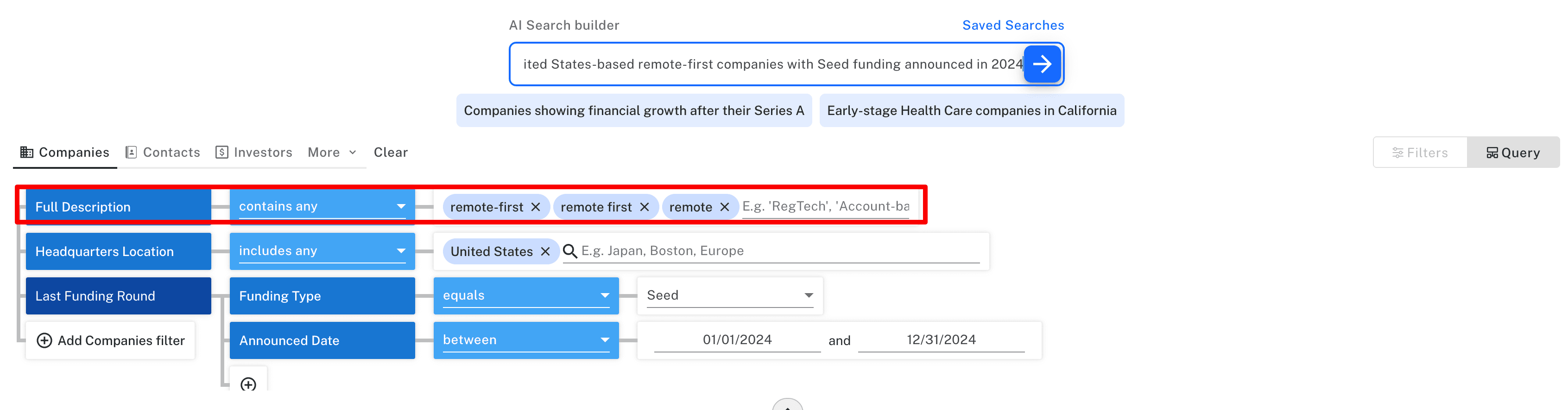The width and height of the screenshot is (1568, 410).
Task: Click the plus icon below Announced Date
Action: [248, 384]
